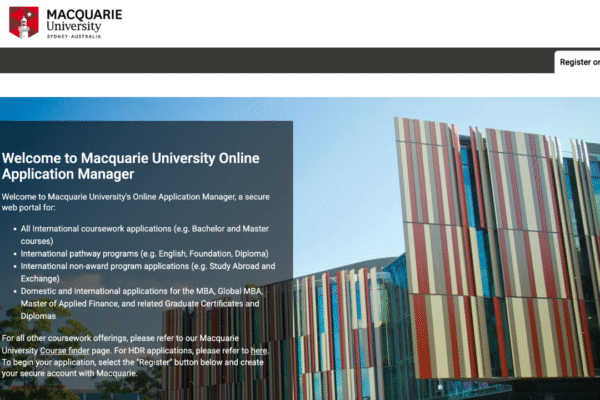
Task: Click the dark grey navigation bar
Action: point(270,61)
